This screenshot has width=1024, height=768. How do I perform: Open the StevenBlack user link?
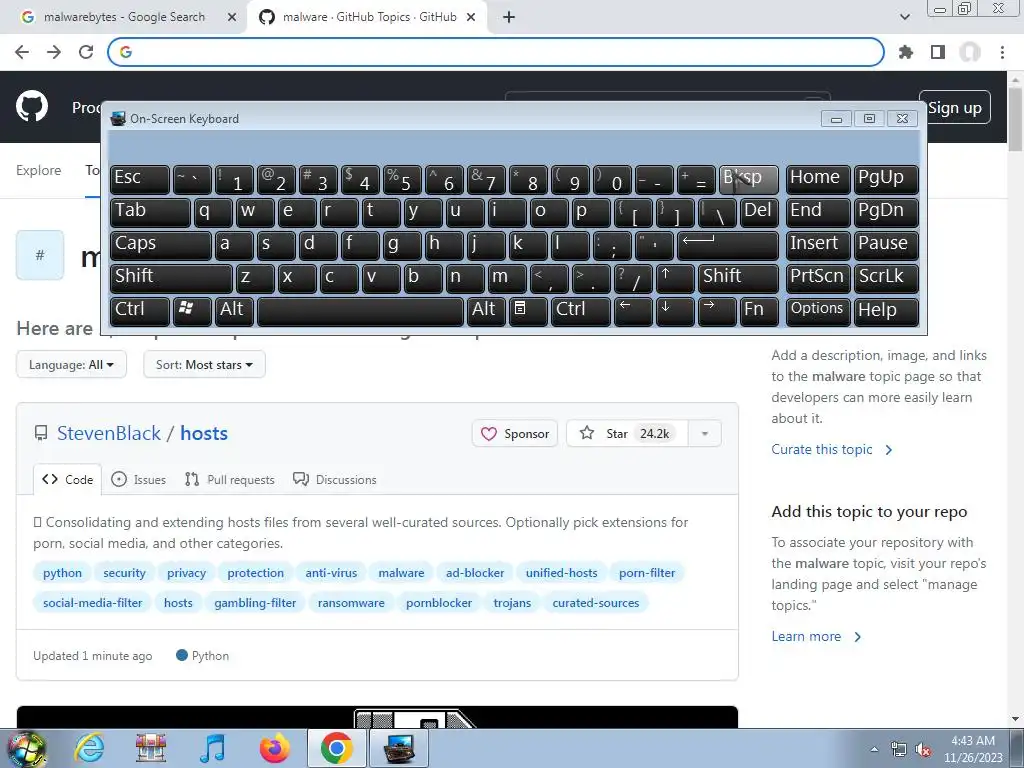click(x=109, y=434)
